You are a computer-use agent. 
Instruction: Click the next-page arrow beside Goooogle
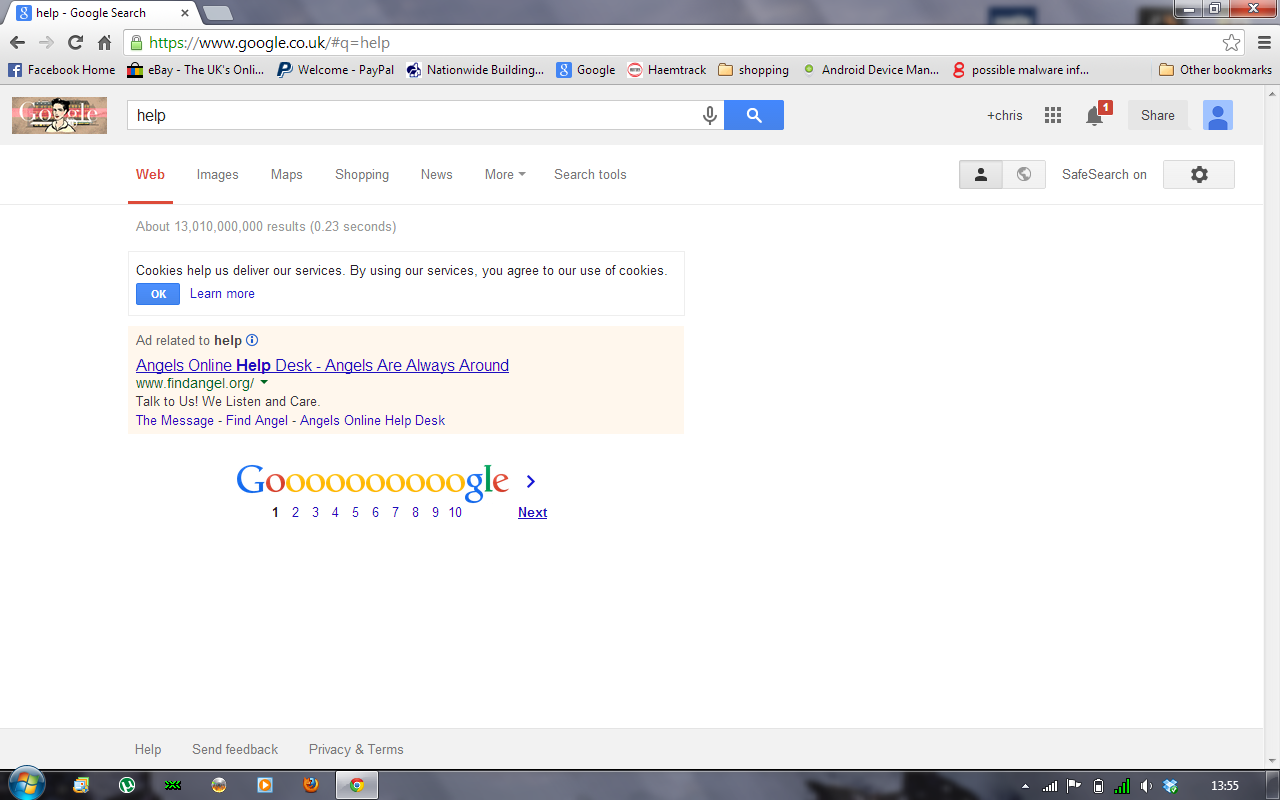click(530, 481)
